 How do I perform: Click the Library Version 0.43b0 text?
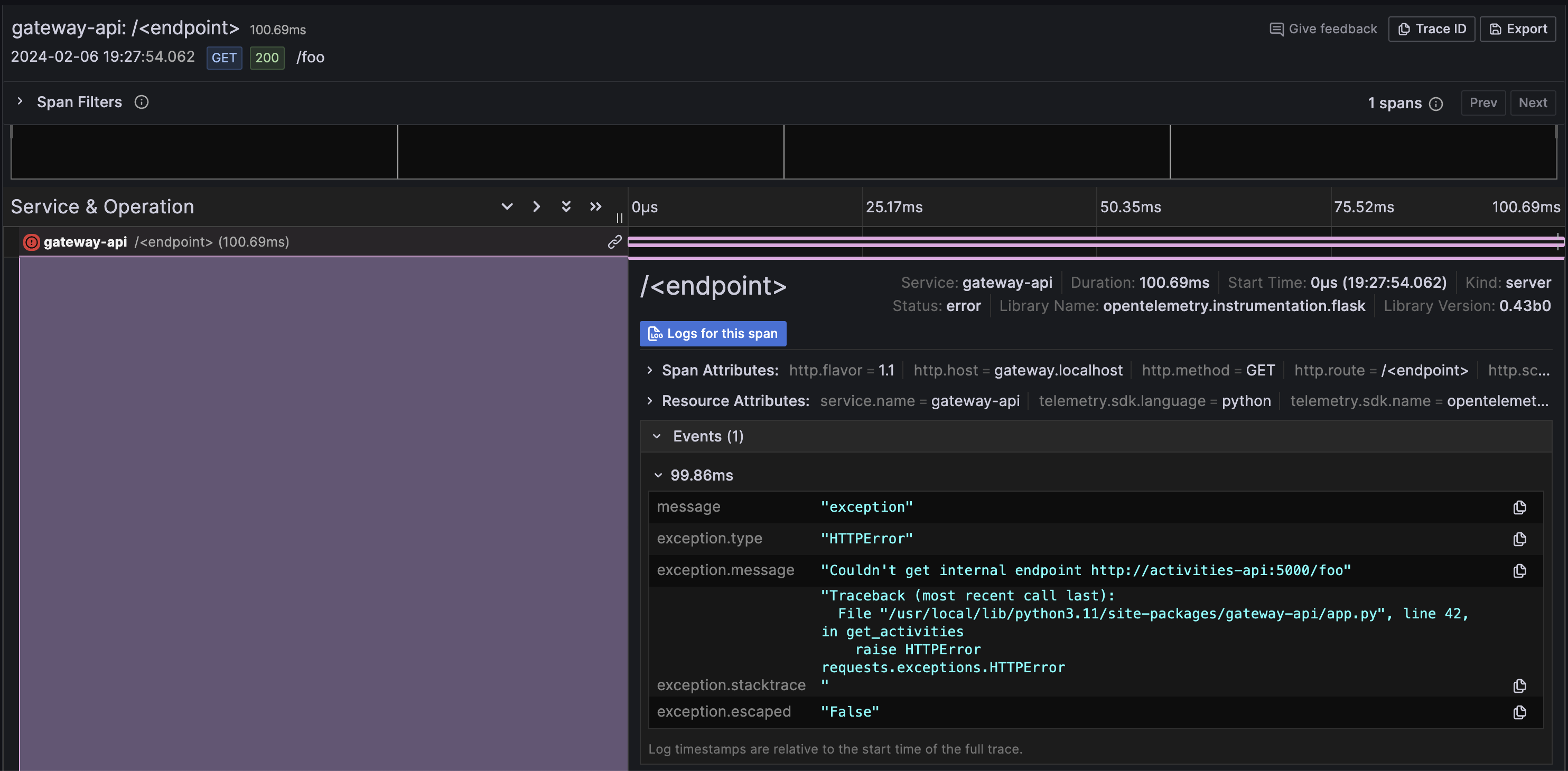1467,305
